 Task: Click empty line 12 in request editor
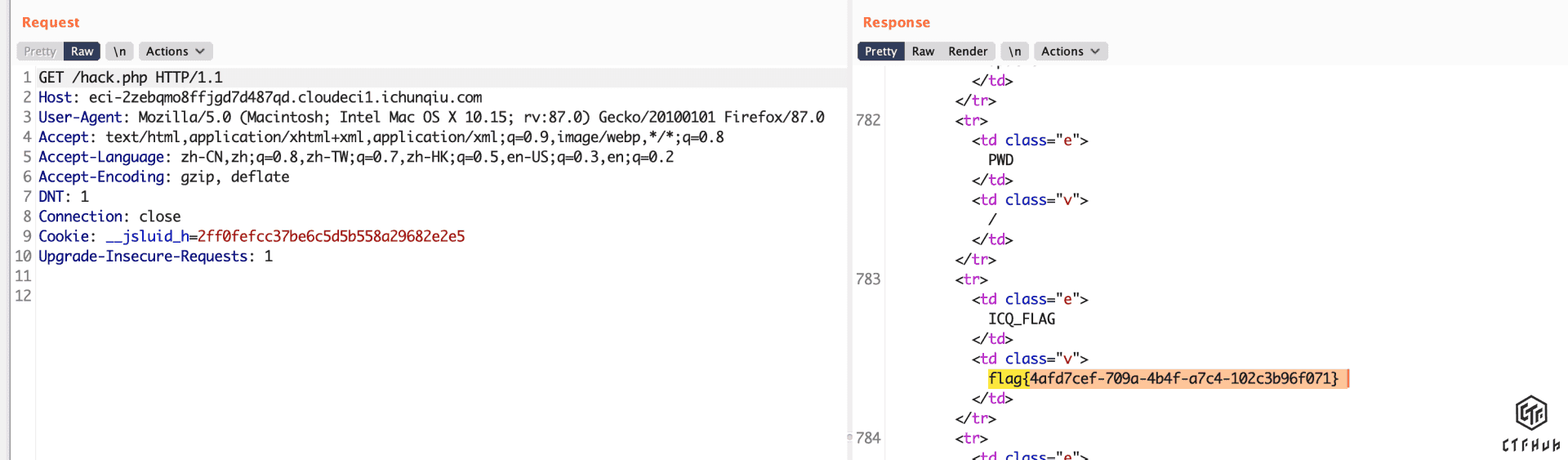tap(245, 296)
